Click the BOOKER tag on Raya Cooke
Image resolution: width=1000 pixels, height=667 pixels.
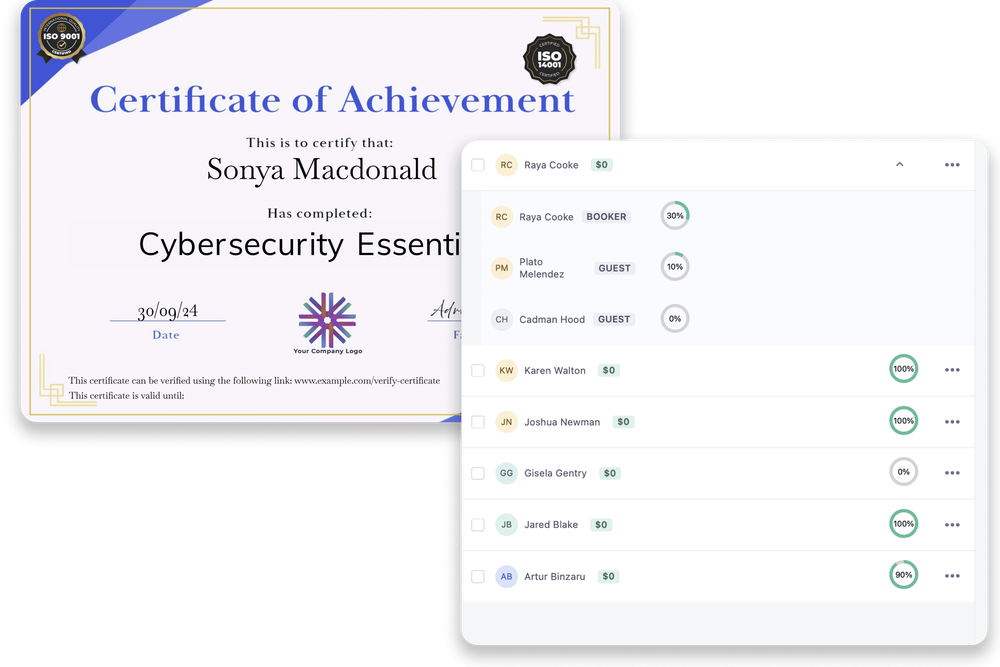point(607,217)
